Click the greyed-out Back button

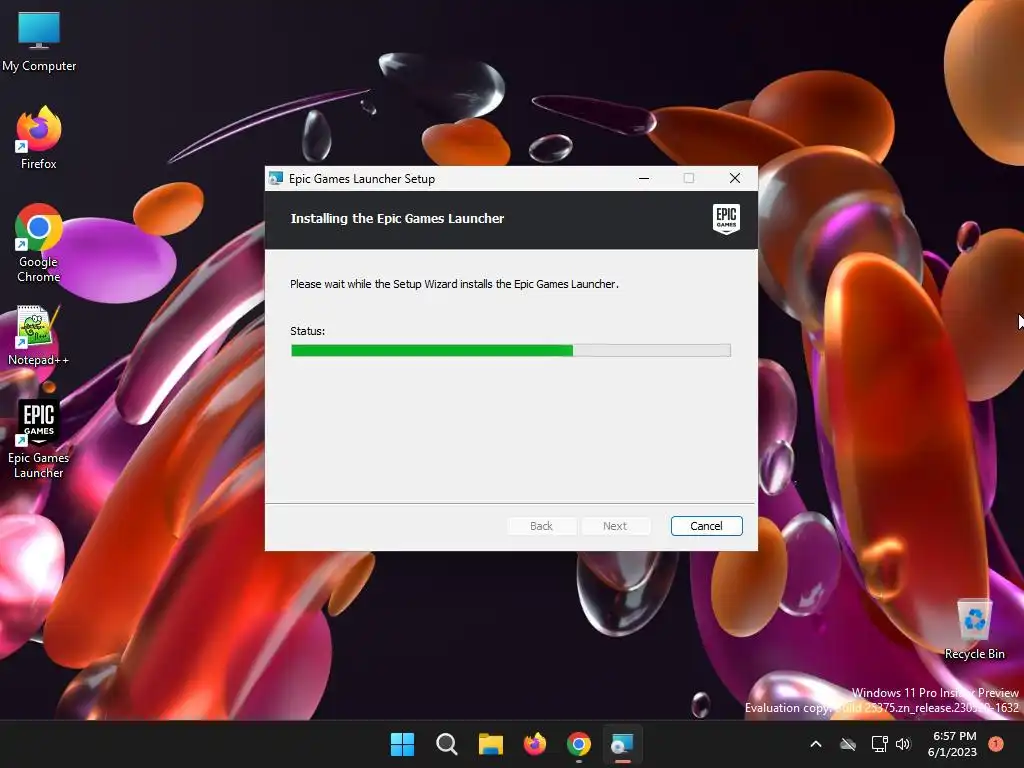(541, 526)
